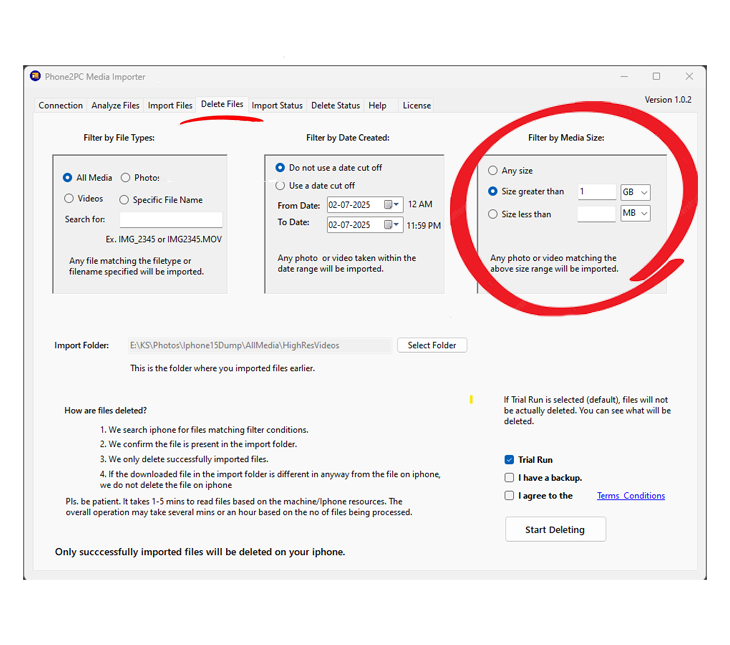The height and width of the screenshot is (645, 730).
Task: Select the Photos radio button
Action: tap(125, 177)
